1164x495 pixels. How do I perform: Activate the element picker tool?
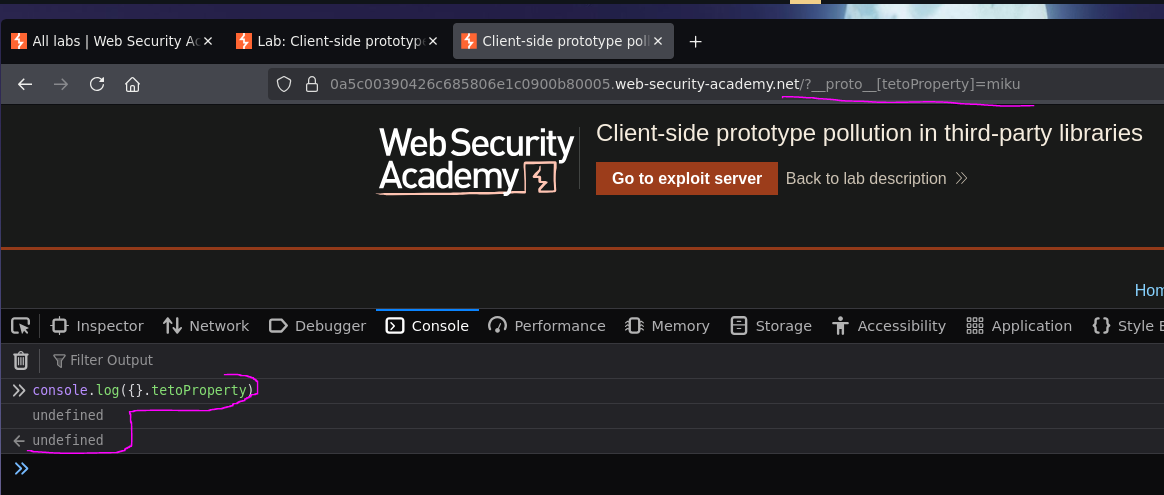click(x=21, y=326)
